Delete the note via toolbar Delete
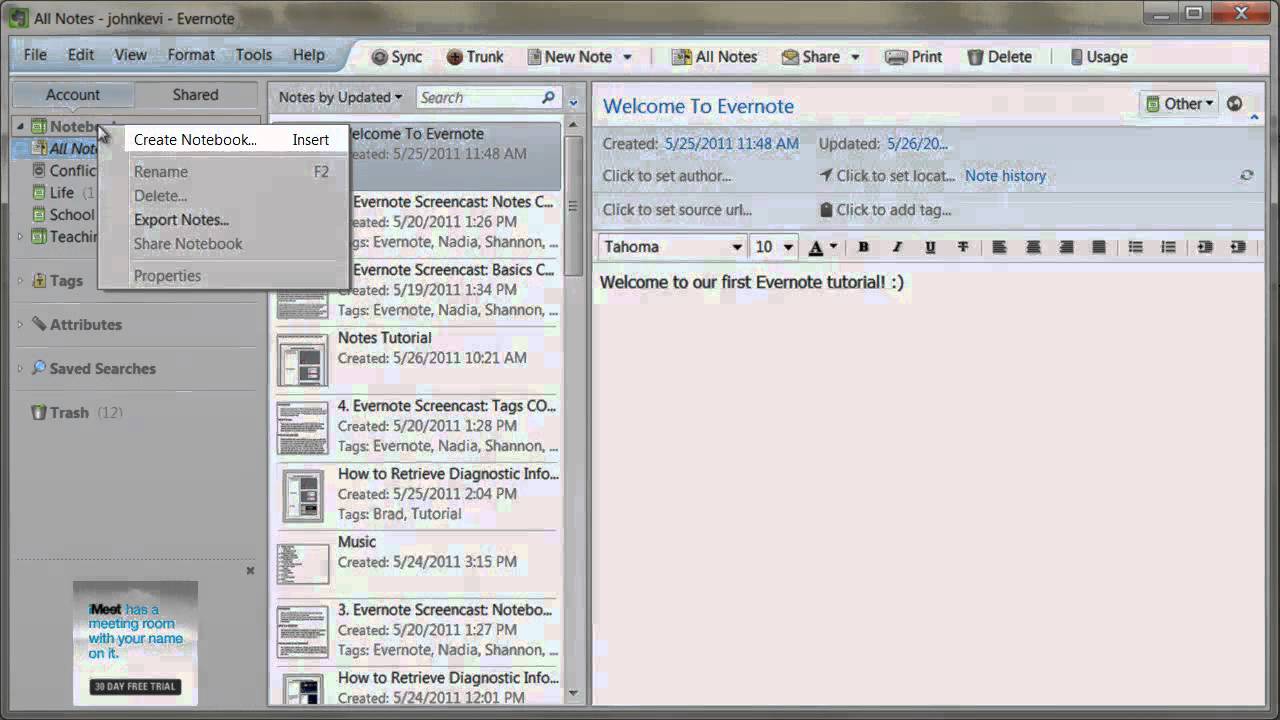This screenshot has width=1280, height=720. (999, 57)
